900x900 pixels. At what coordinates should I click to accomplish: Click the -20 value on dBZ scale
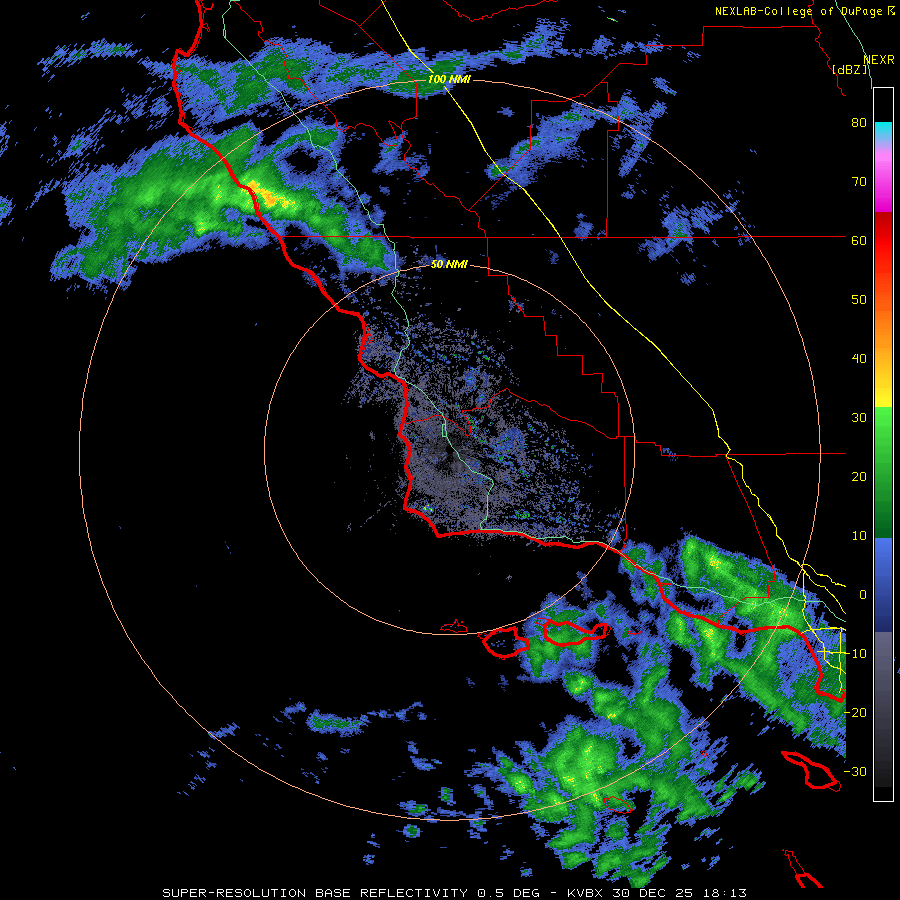tap(855, 712)
